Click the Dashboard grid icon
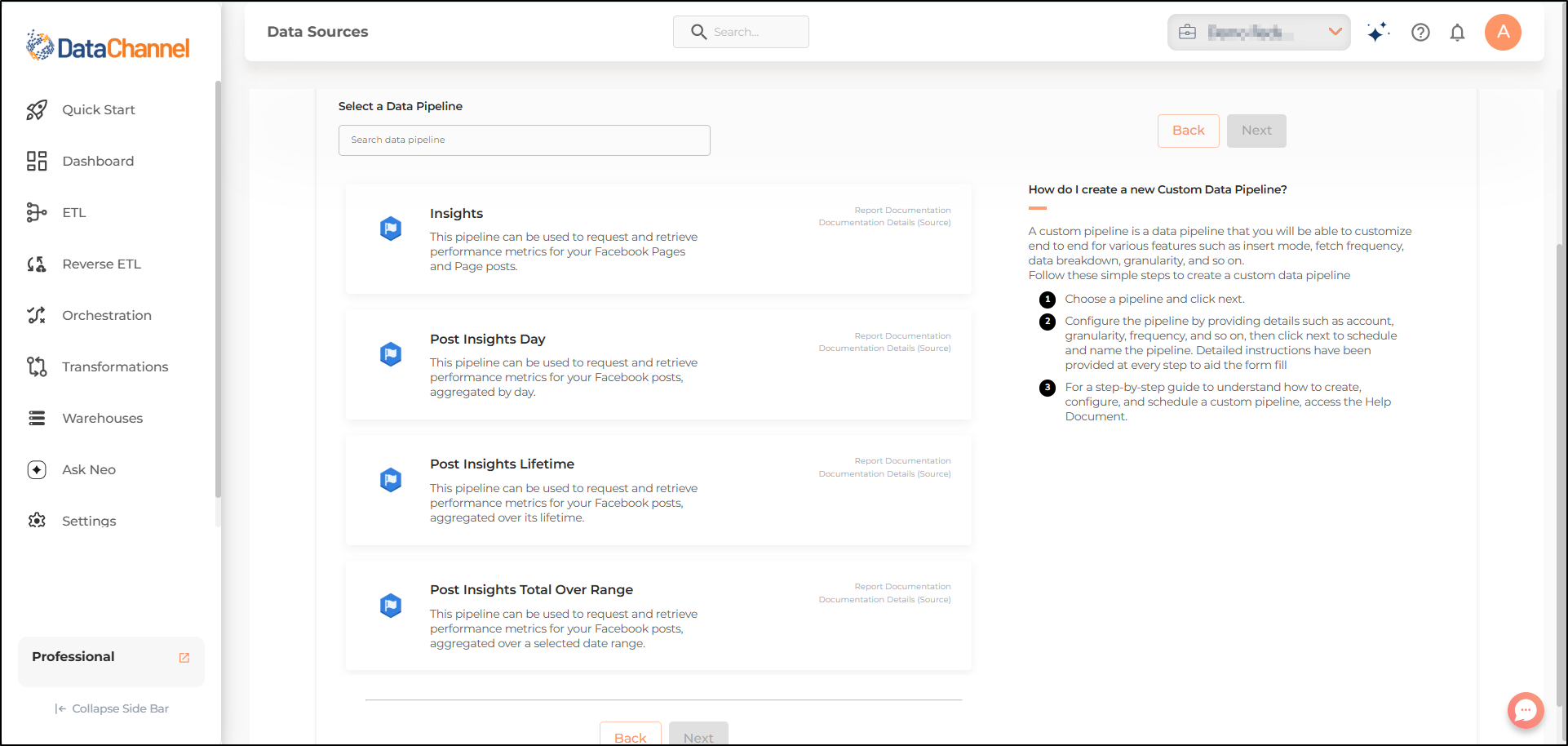1568x746 pixels. point(37,161)
